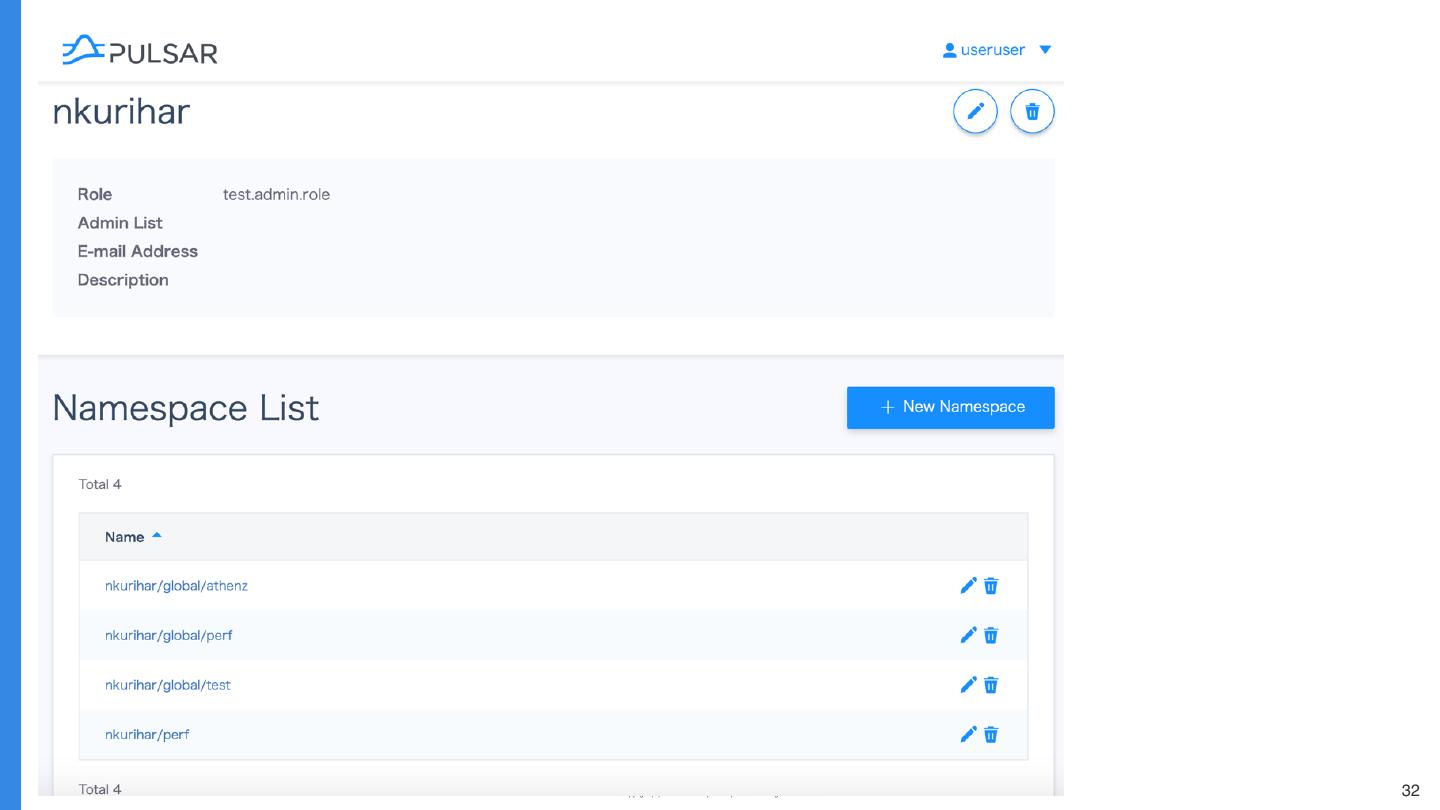This screenshot has width=1440, height=810.
Task: Open the useruser account dropdown arrow
Action: (1046, 50)
